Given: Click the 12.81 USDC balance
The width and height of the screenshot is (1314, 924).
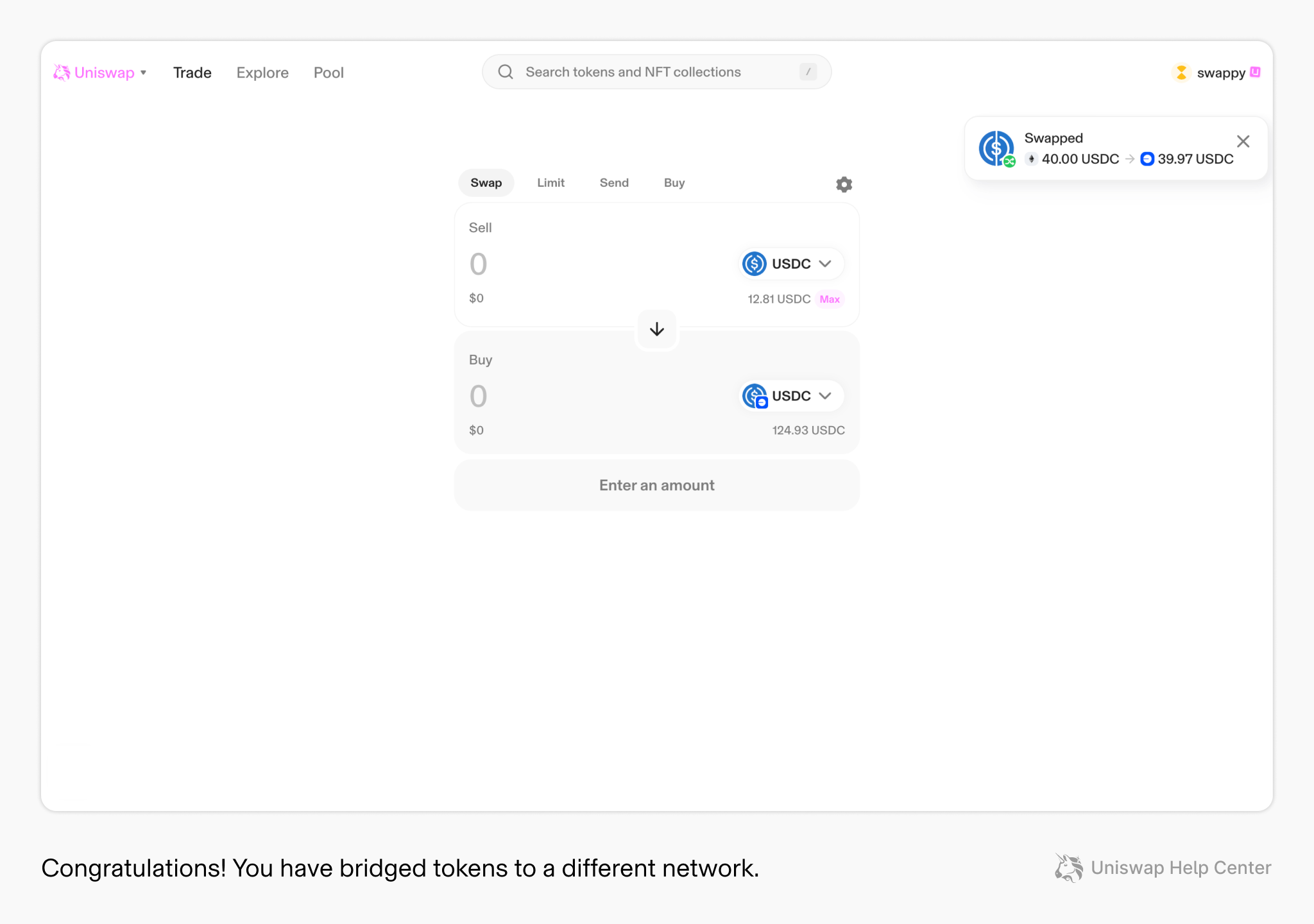Looking at the screenshot, I should [x=779, y=299].
